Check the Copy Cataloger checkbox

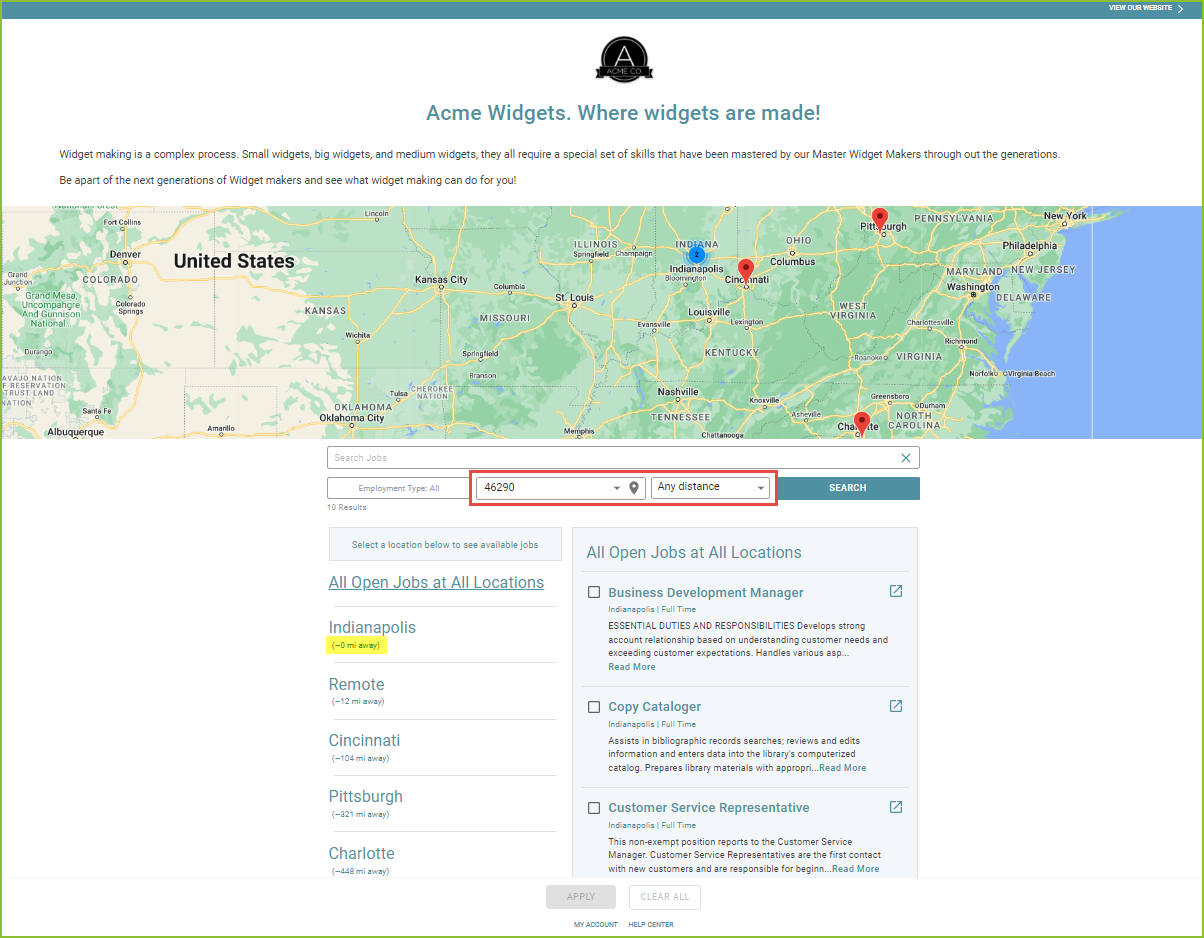click(x=594, y=707)
